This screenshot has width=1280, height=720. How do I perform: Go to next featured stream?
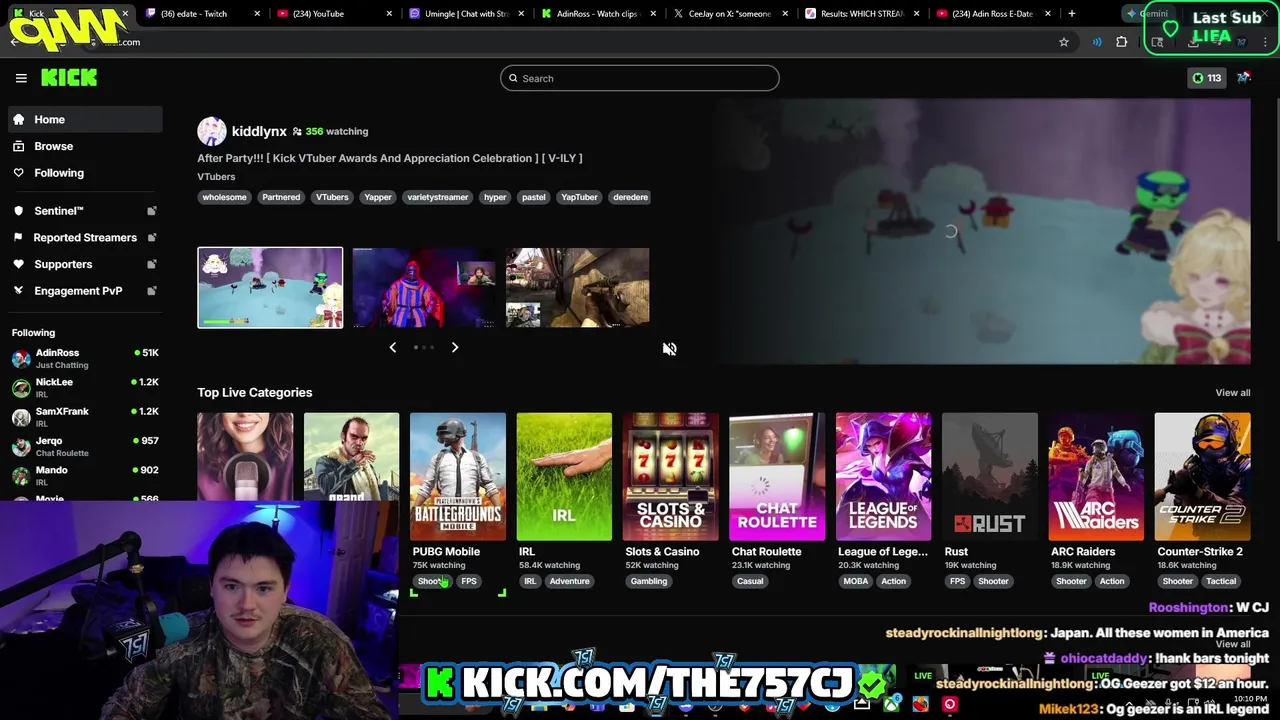pos(454,347)
